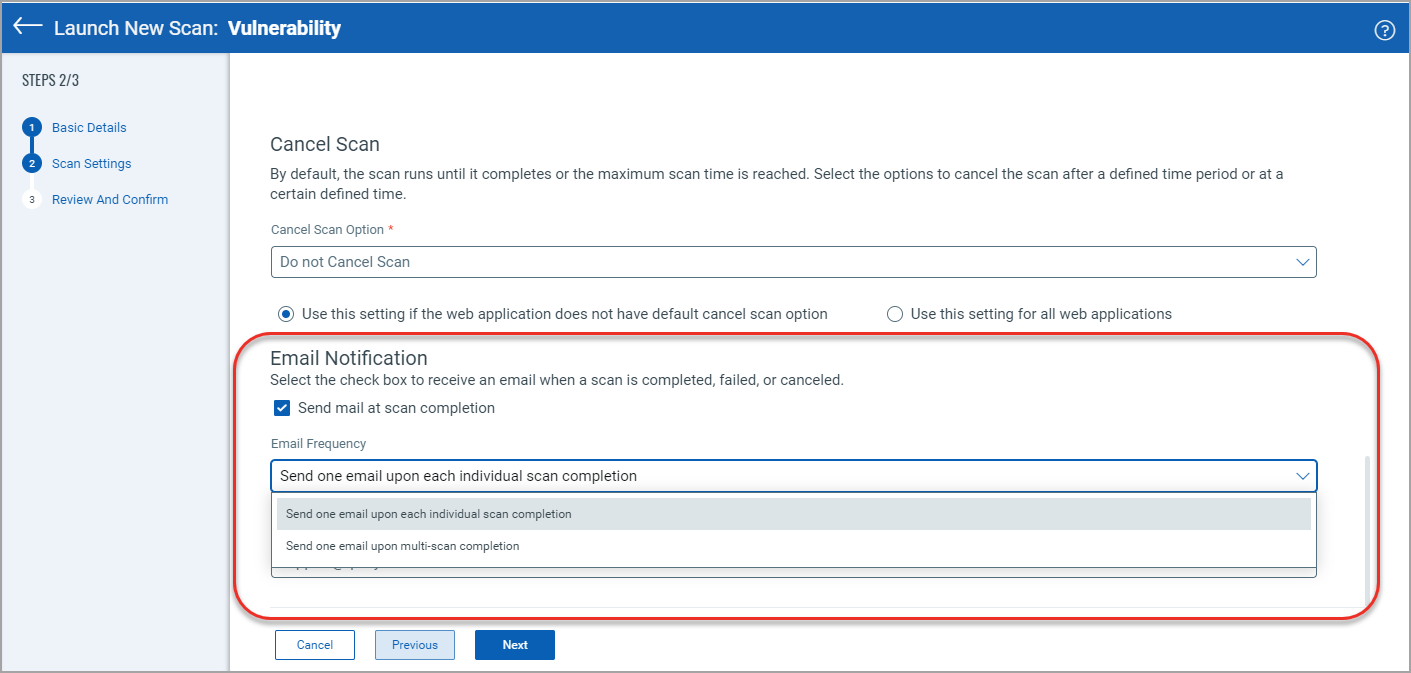Go to Basic Details step
1411x673 pixels.
pyautogui.click(x=89, y=128)
